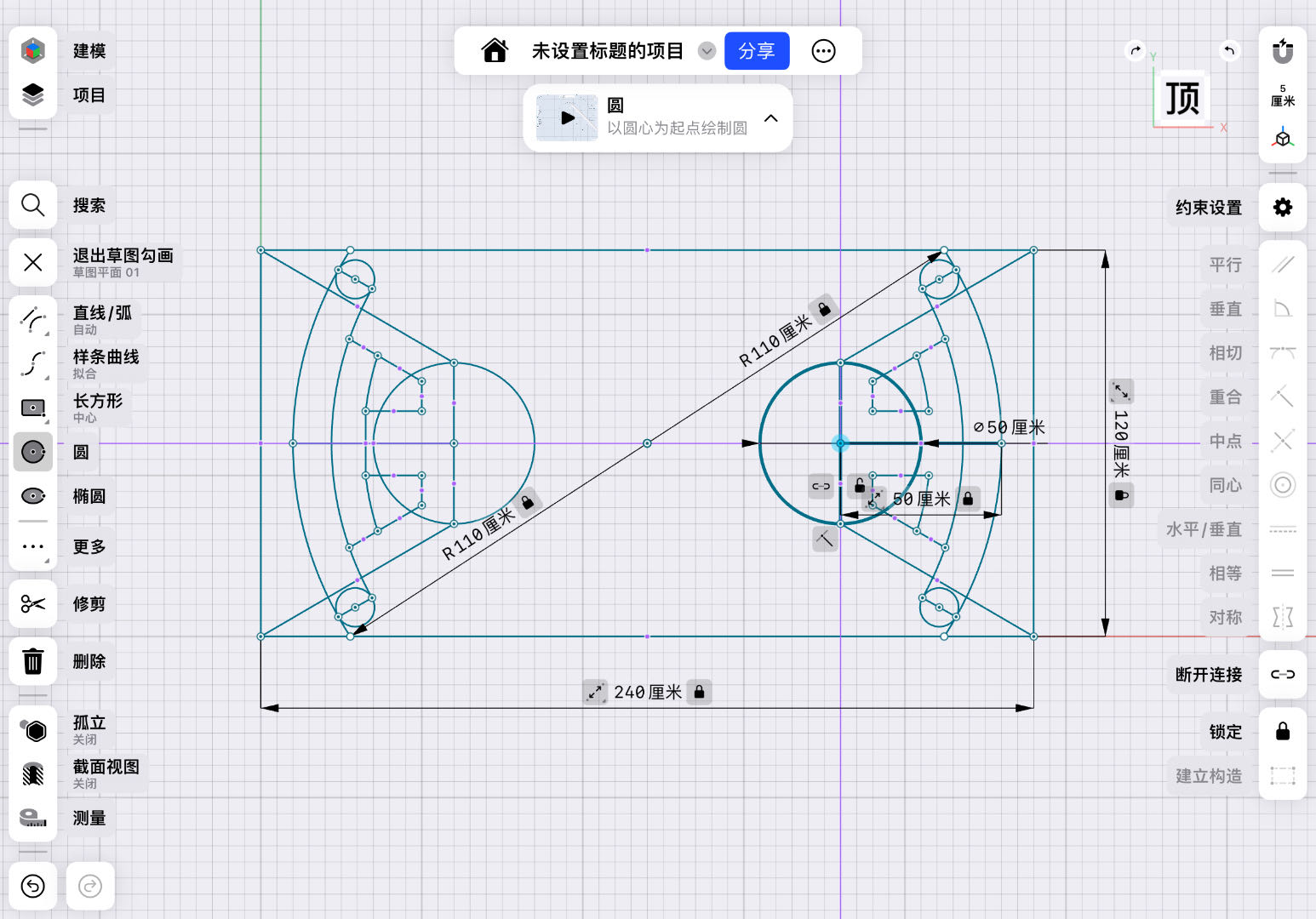Toggle lock beside 240 厘米 dimension
The height and width of the screenshot is (919, 1316).
(699, 693)
